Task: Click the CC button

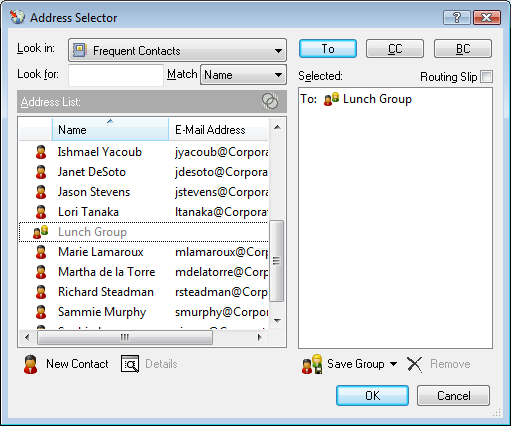Action: point(395,49)
